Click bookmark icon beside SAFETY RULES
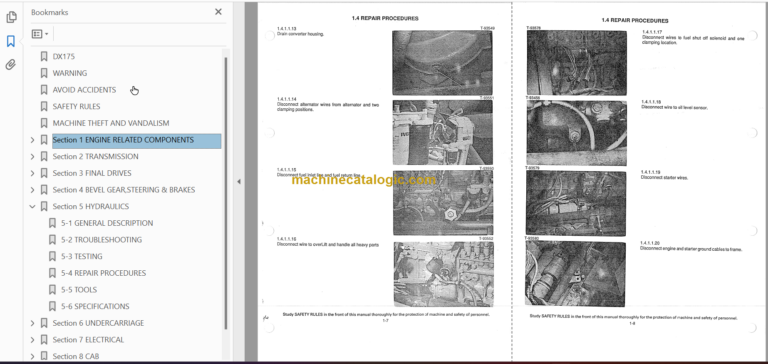768x364 pixels. [44, 106]
